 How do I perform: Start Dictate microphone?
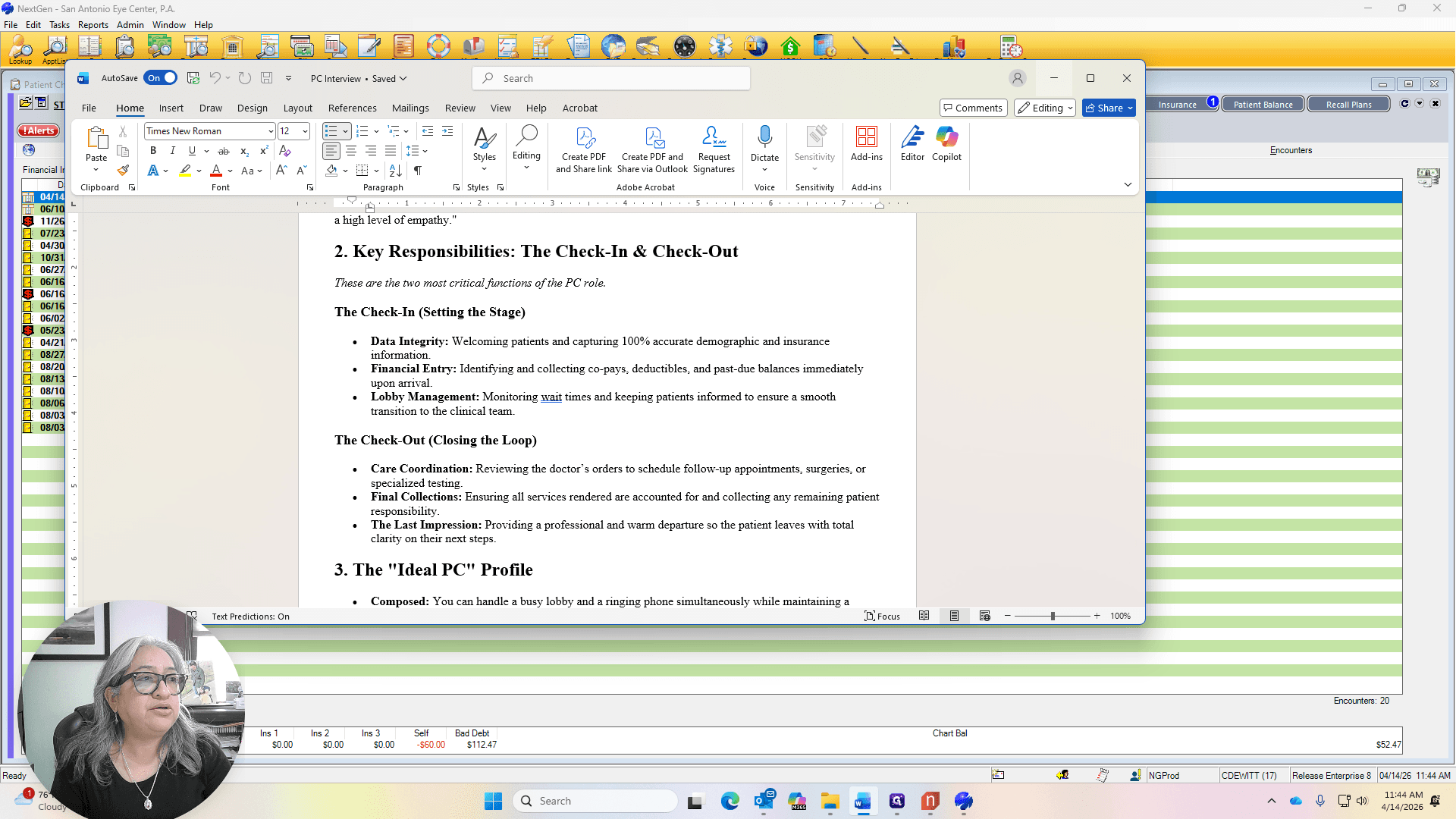tap(764, 137)
